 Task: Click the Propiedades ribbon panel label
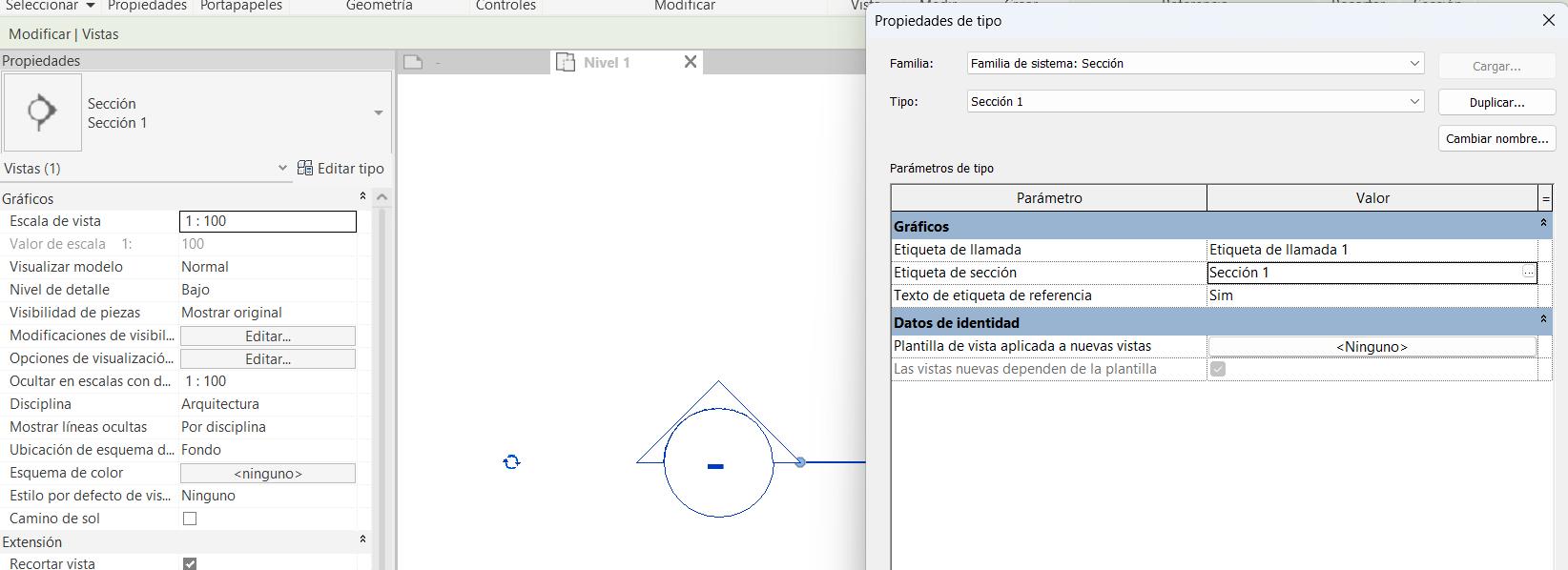point(147,6)
